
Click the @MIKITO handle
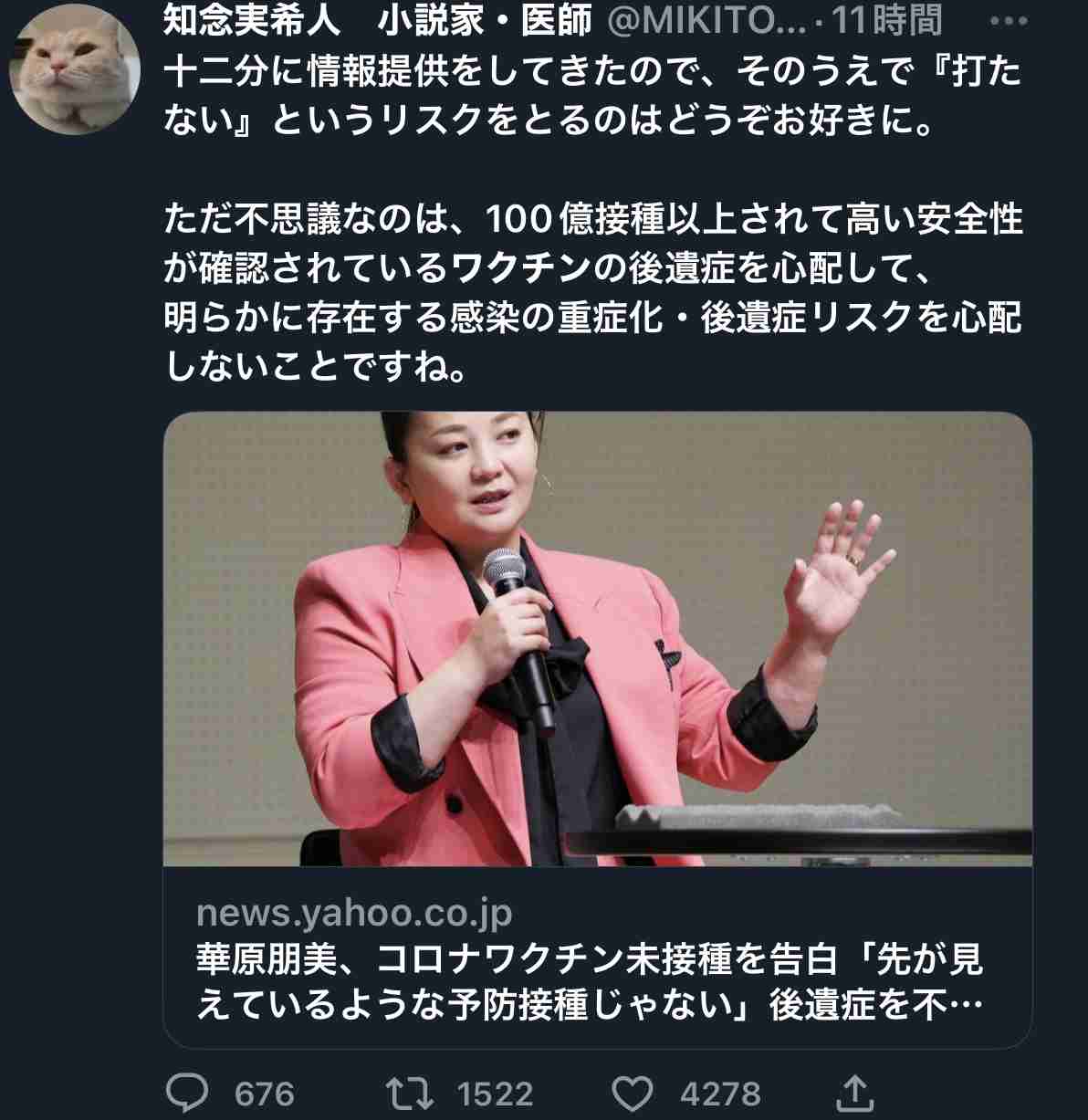706,20
